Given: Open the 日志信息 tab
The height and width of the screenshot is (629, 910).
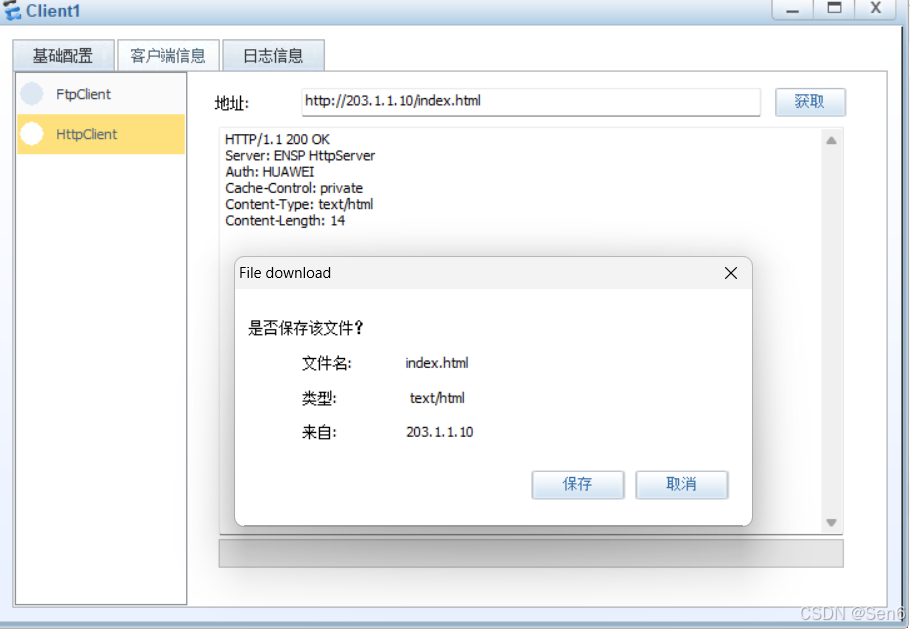Looking at the screenshot, I should [x=273, y=56].
